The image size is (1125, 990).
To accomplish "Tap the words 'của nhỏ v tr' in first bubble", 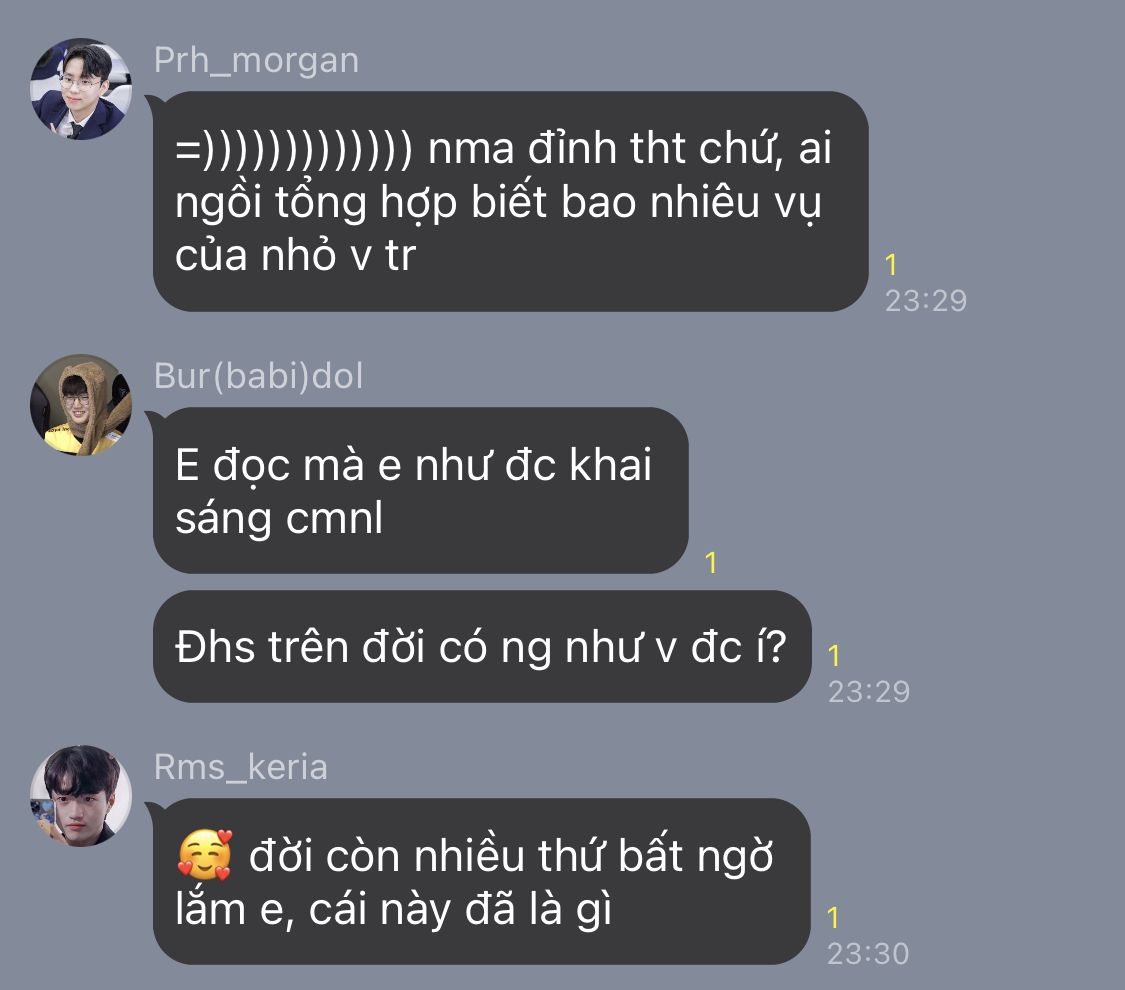I will (x=296, y=255).
